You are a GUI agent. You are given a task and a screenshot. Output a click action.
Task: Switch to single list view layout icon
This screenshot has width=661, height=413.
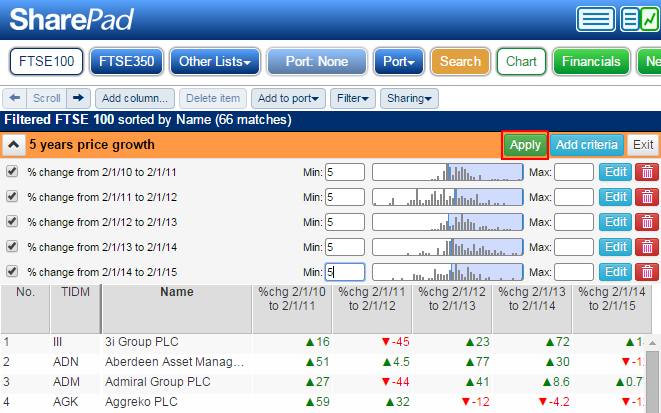[596, 19]
